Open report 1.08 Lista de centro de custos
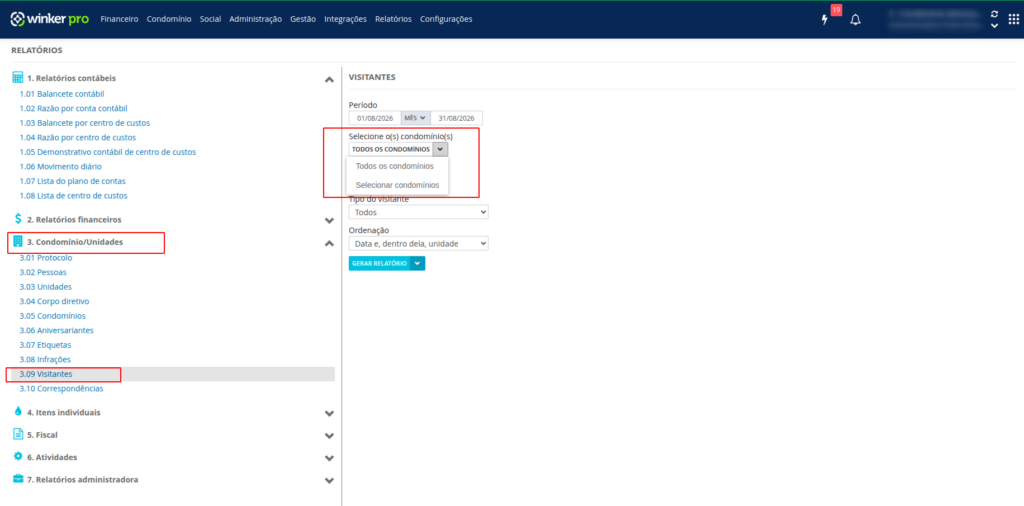The image size is (1024, 506). [x=73, y=195]
